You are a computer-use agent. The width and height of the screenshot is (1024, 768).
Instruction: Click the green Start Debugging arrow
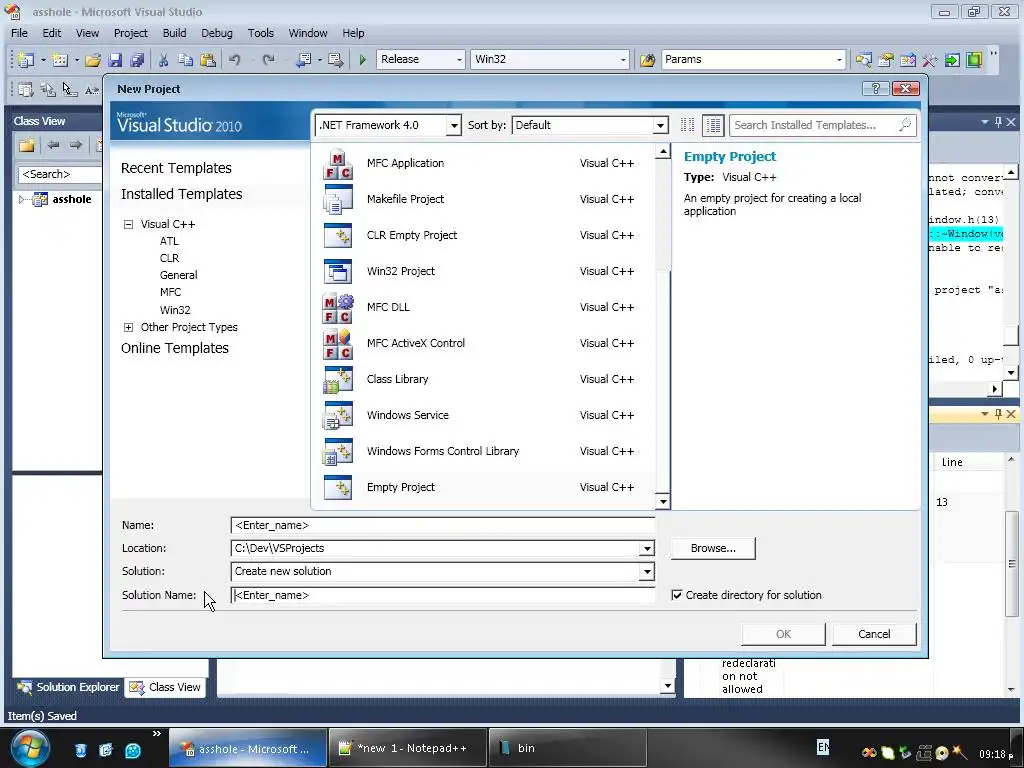[x=363, y=59]
